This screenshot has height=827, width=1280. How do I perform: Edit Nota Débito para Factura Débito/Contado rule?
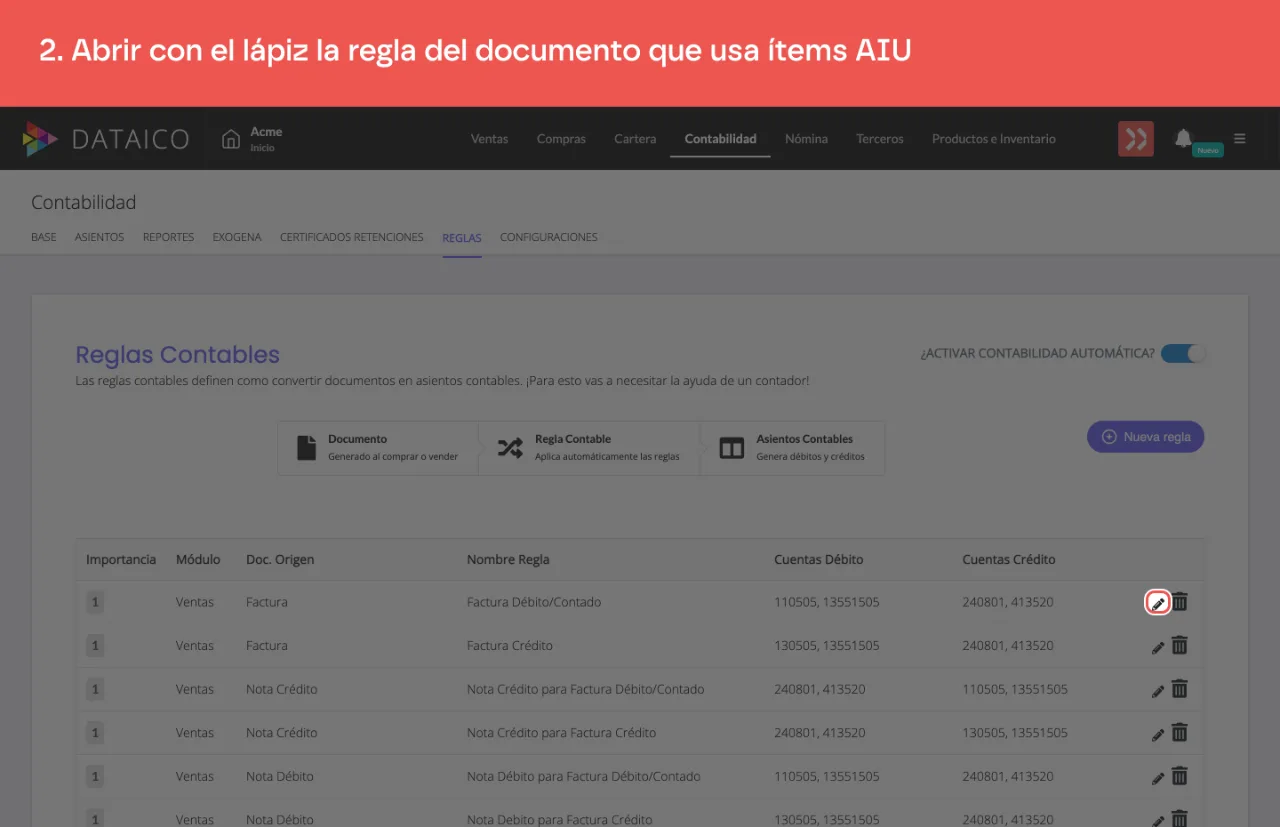(x=1158, y=777)
